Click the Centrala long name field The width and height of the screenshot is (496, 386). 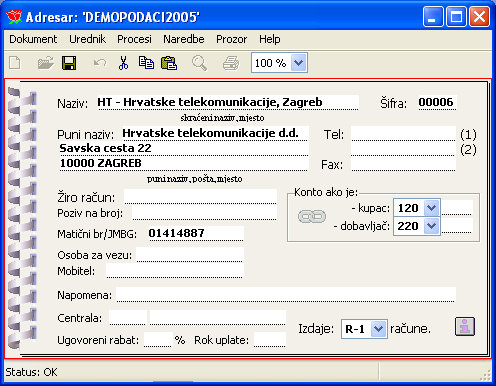(218, 318)
